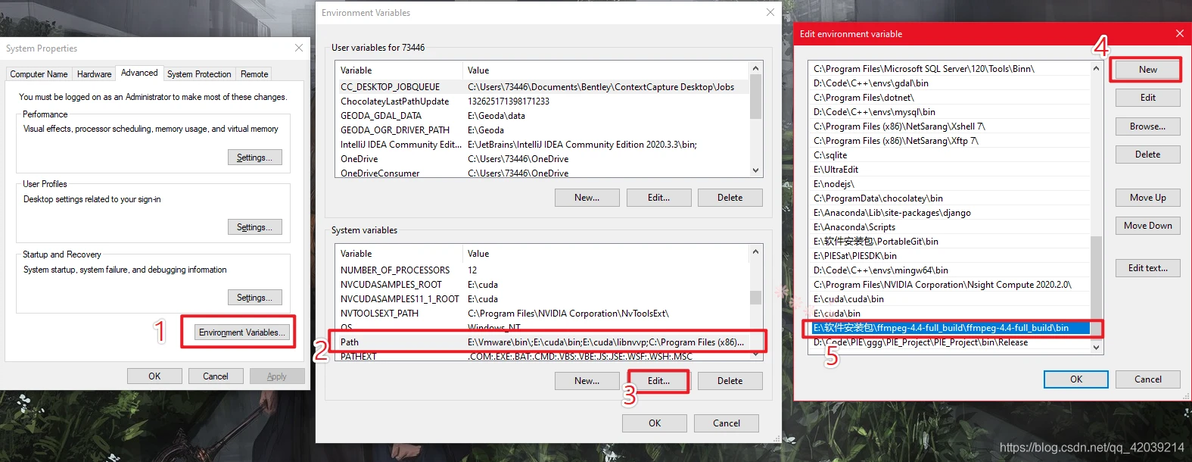Open the Hardware tab
Screen dimensions: 1192x462
point(94,74)
